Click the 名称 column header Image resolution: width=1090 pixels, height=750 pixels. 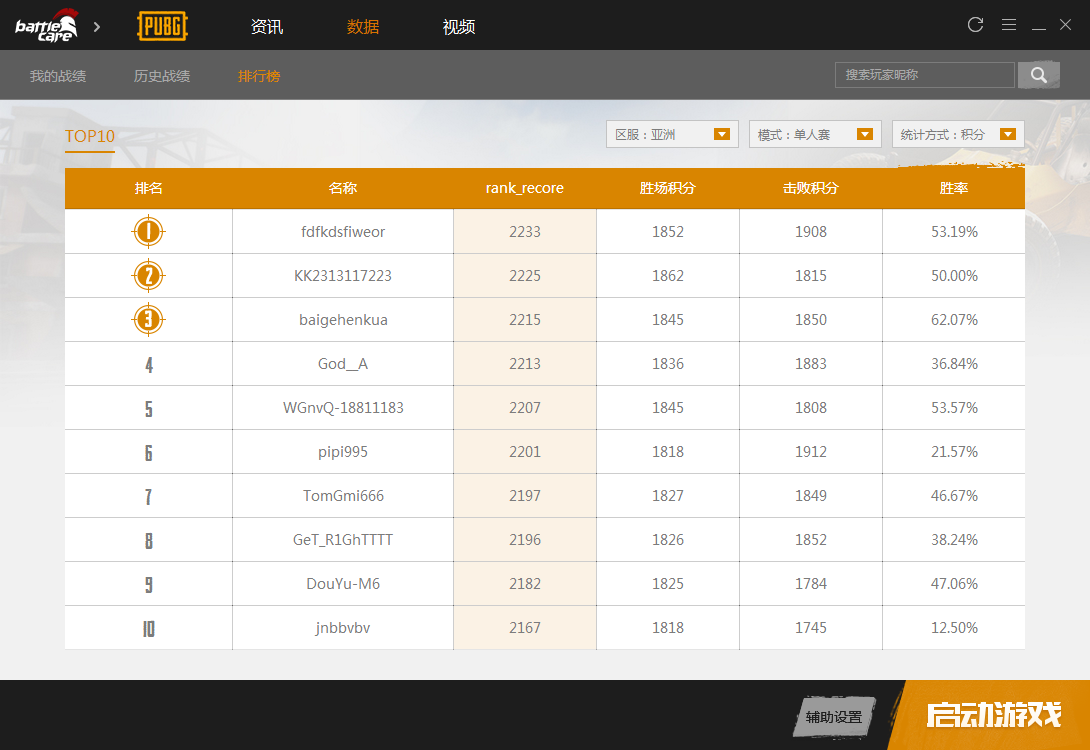point(343,188)
